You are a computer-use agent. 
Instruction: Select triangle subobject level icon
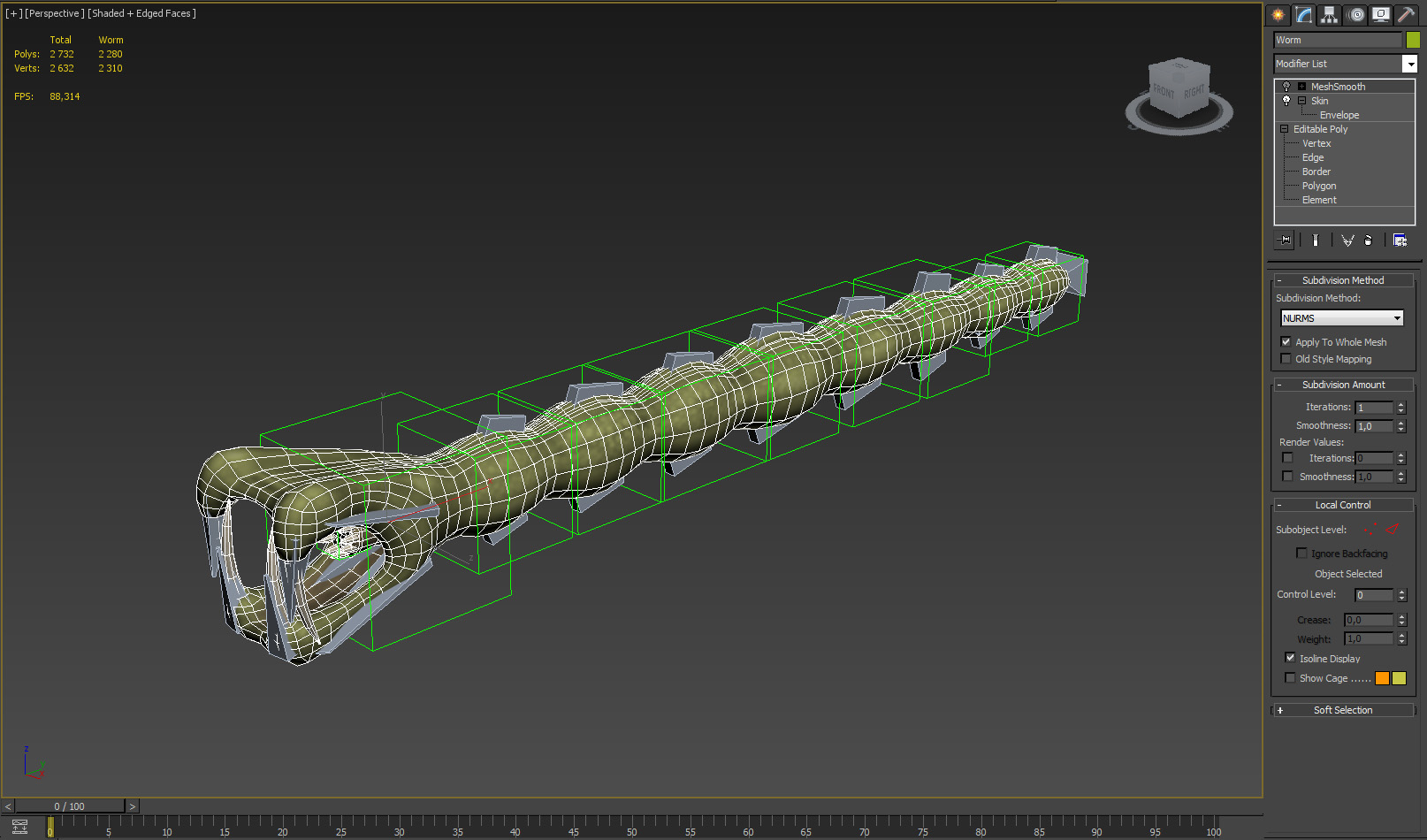(x=1393, y=529)
